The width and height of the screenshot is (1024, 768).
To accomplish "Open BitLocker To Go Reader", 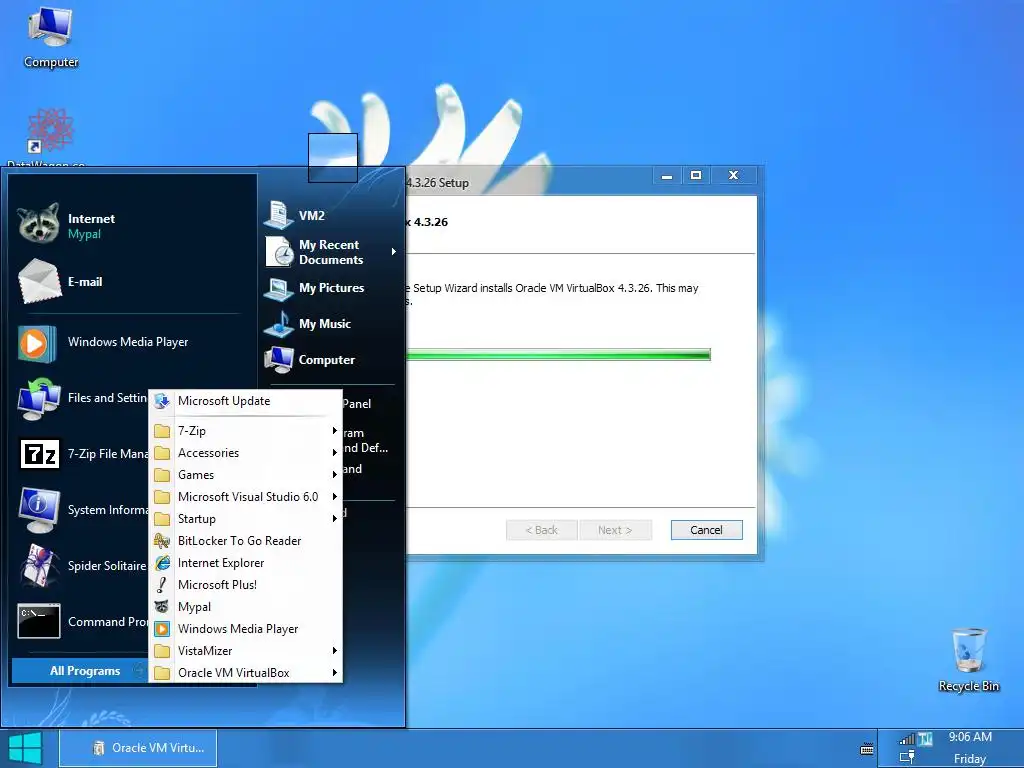I will click(x=246, y=541).
